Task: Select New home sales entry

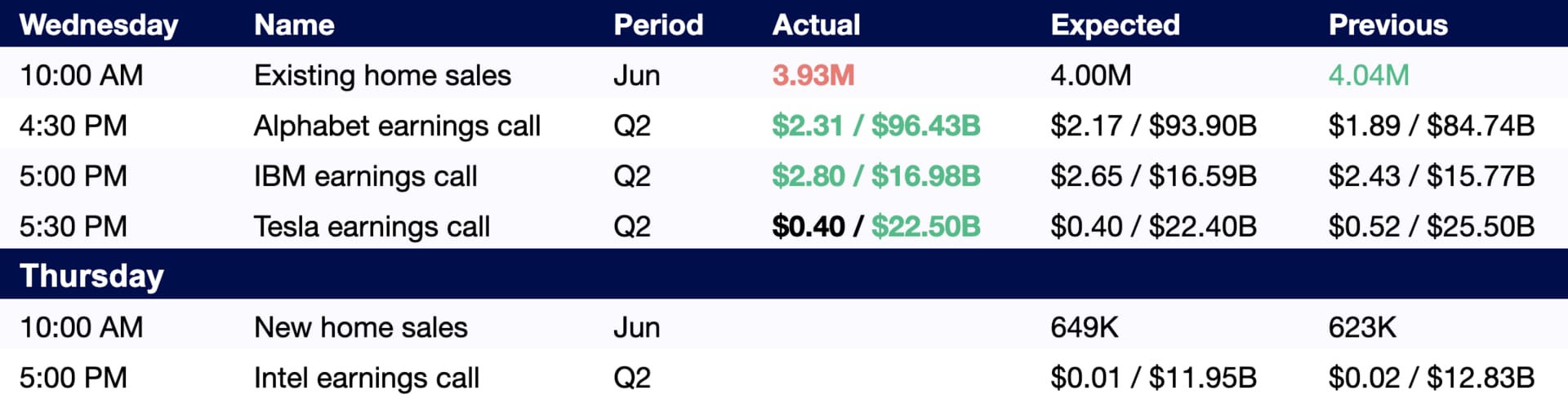Action: point(361,328)
